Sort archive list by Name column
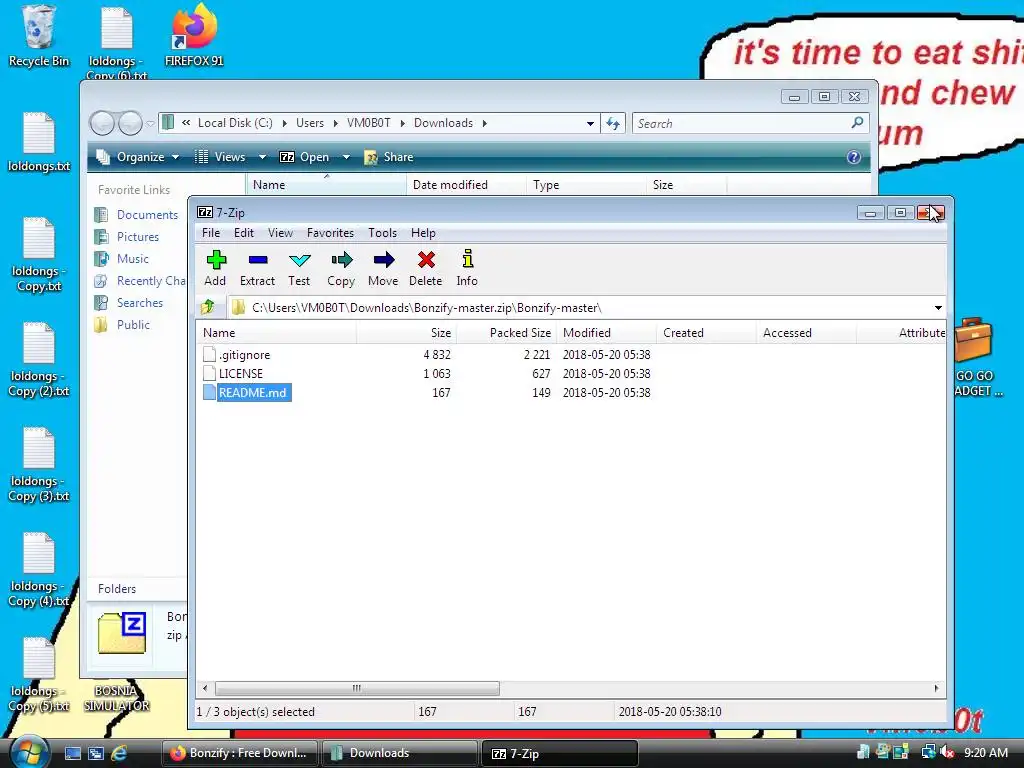 coord(277,333)
